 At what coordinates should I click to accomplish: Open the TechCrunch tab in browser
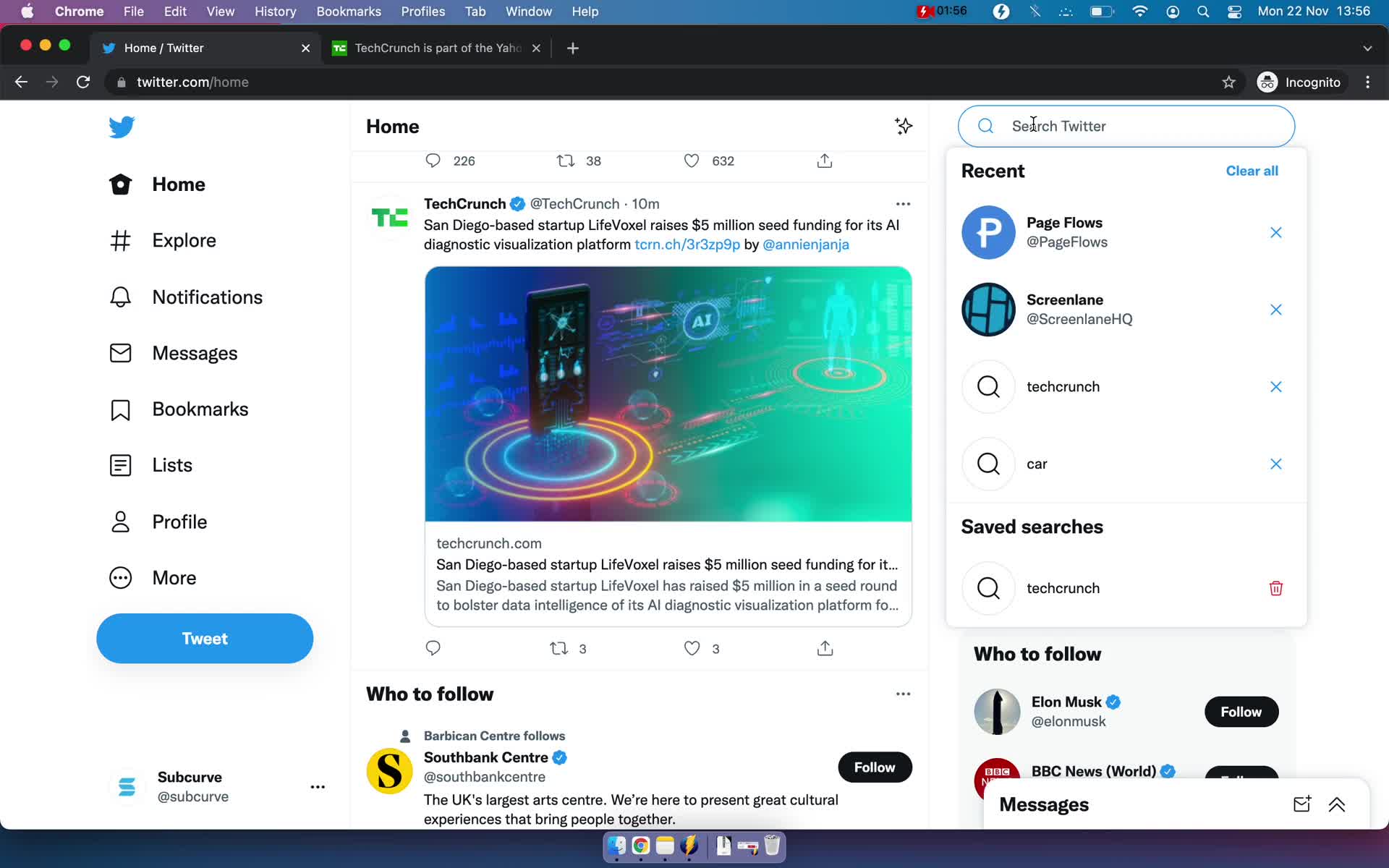(x=437, y=47)
